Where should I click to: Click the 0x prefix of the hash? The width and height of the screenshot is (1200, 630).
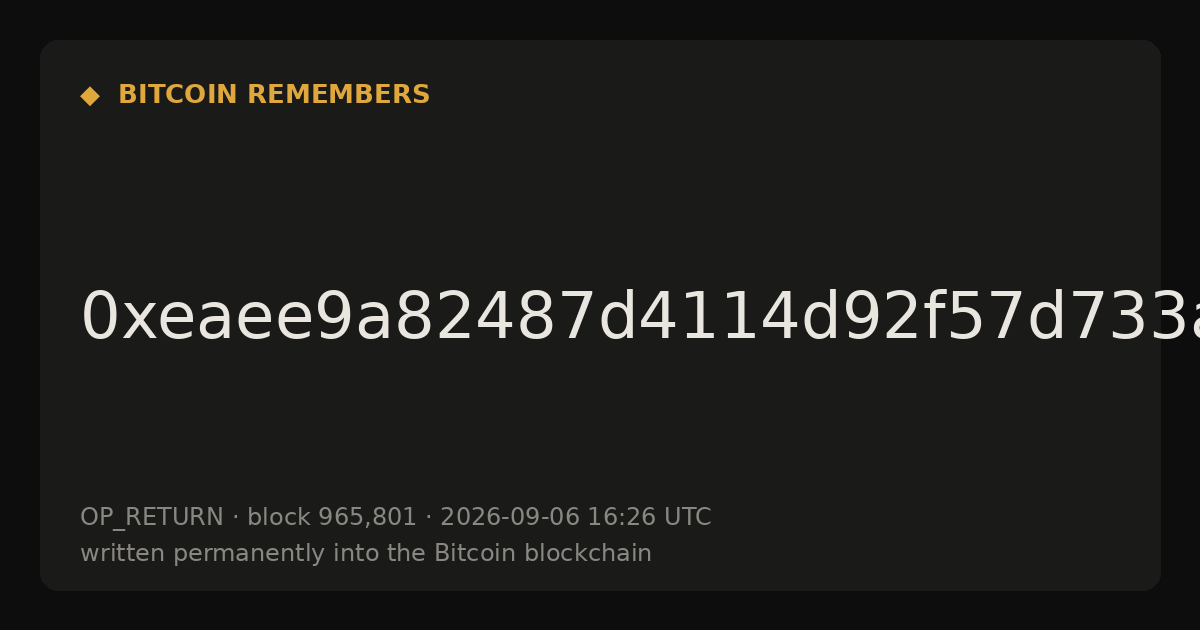(x=118, y=318)
